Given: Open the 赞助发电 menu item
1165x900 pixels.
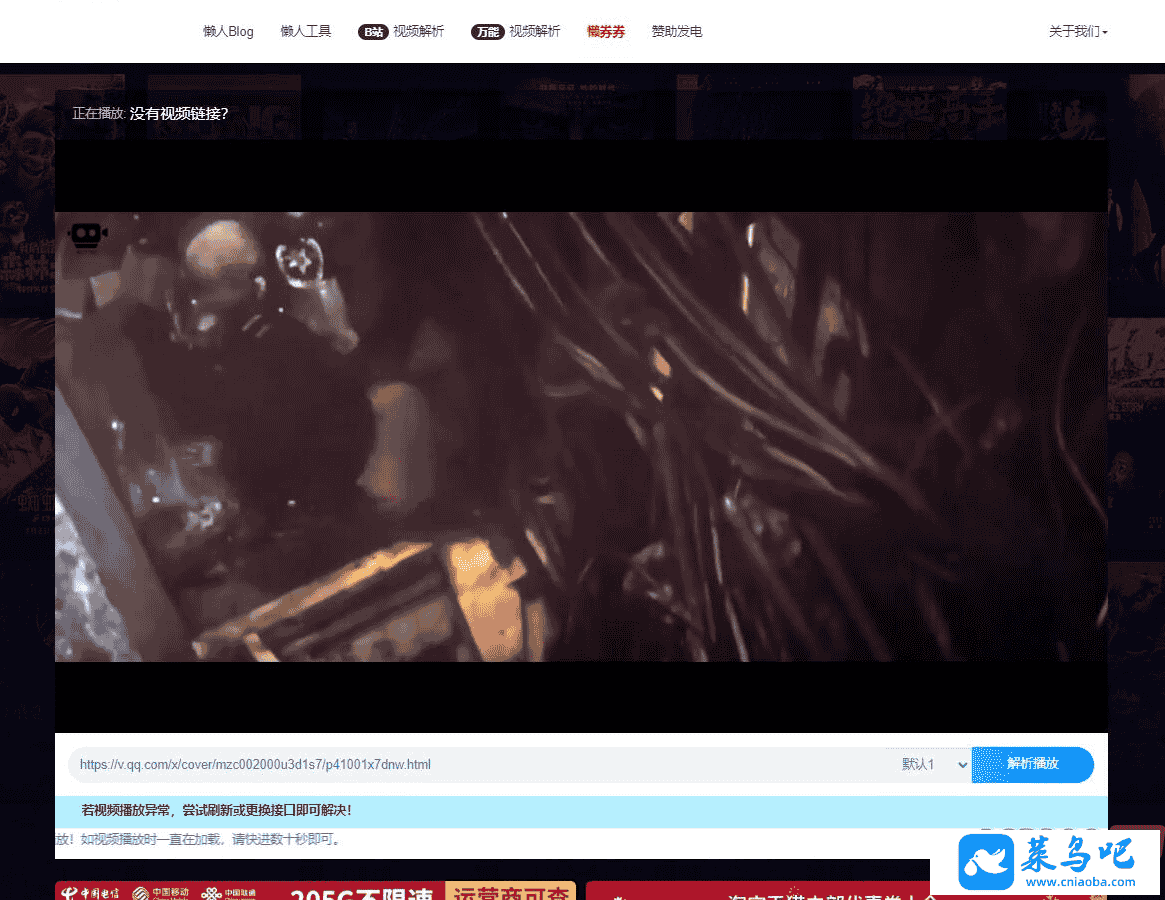Looking at the screenshot, I should 677,31.
